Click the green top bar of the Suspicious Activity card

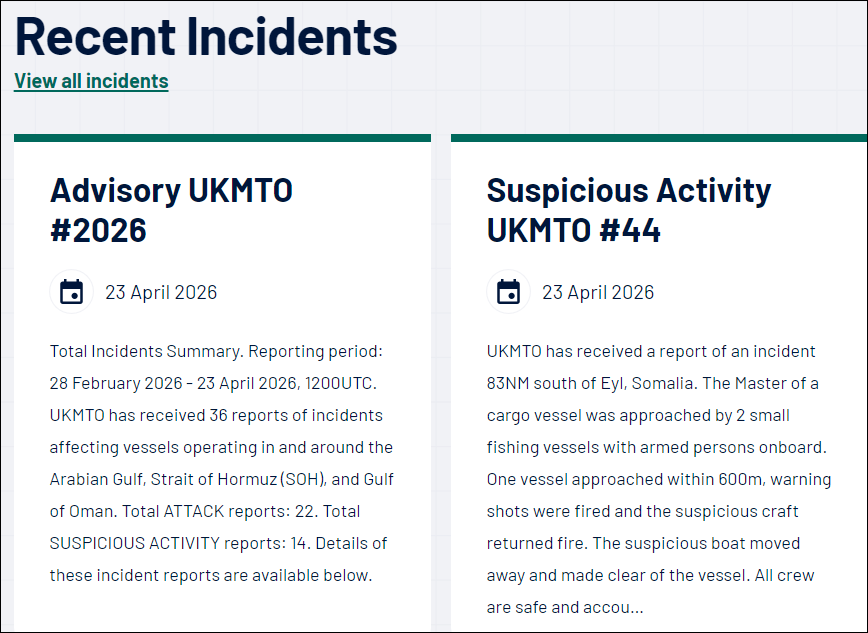coord(658,138)
